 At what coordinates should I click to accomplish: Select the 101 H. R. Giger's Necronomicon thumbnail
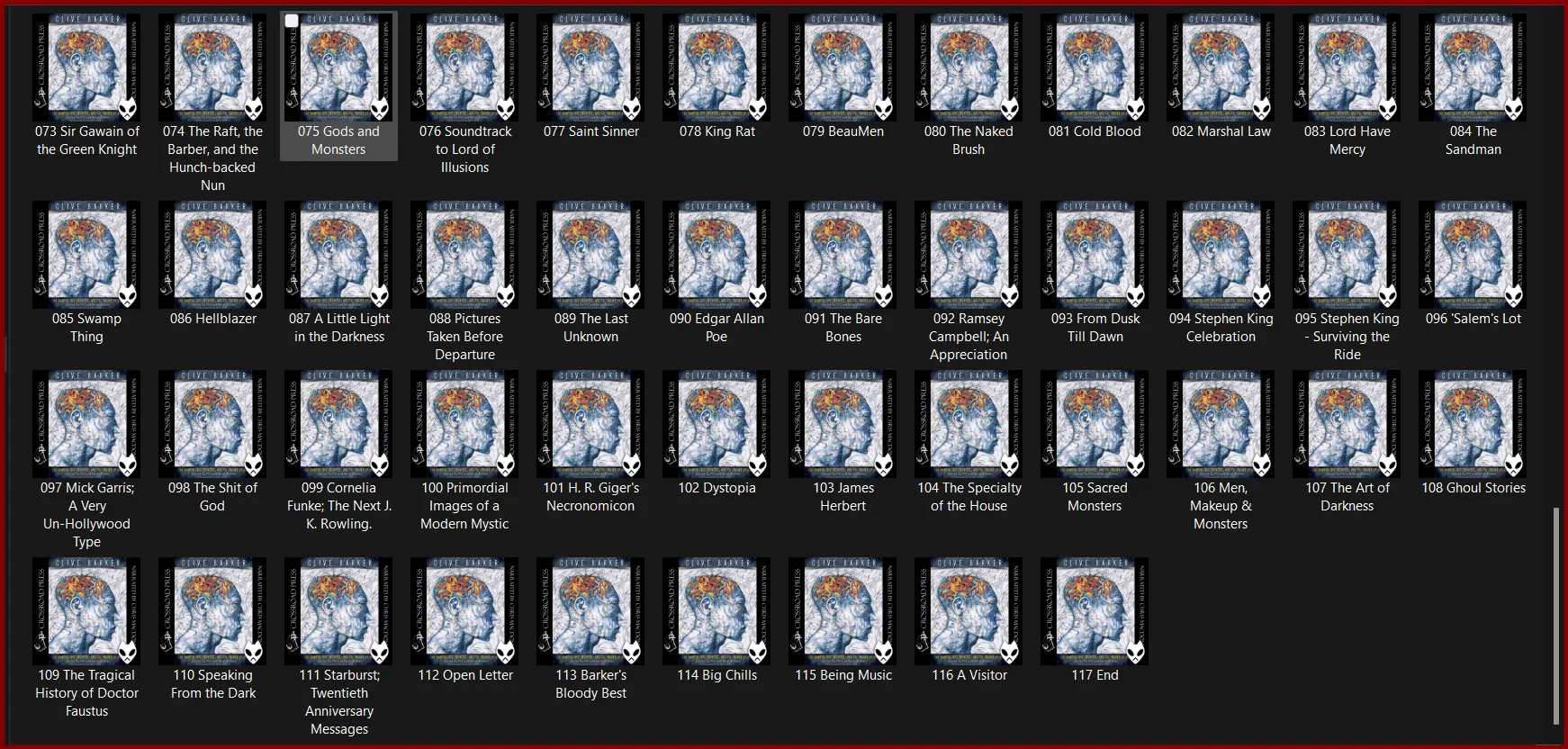[590, 424]
